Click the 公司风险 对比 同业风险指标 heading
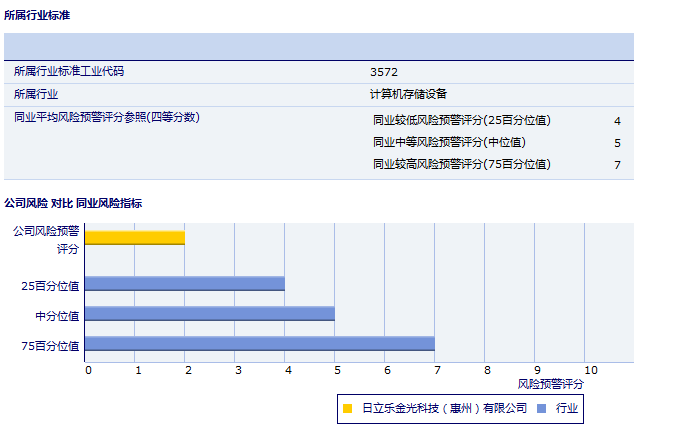 pyautogui.click(x=73, y=203)
